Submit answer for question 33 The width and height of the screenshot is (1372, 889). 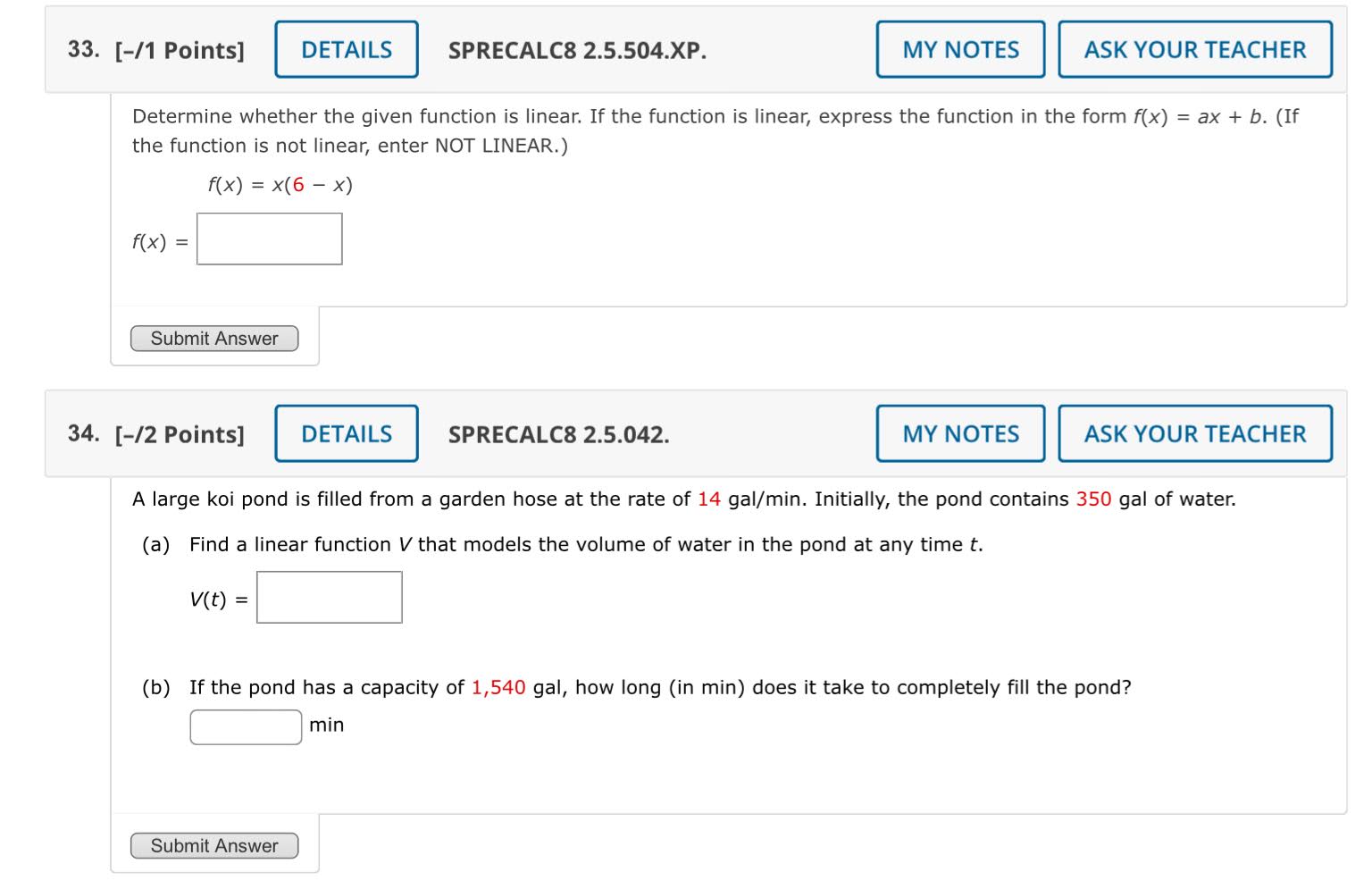pyautogui.click(x=213, y=339)
